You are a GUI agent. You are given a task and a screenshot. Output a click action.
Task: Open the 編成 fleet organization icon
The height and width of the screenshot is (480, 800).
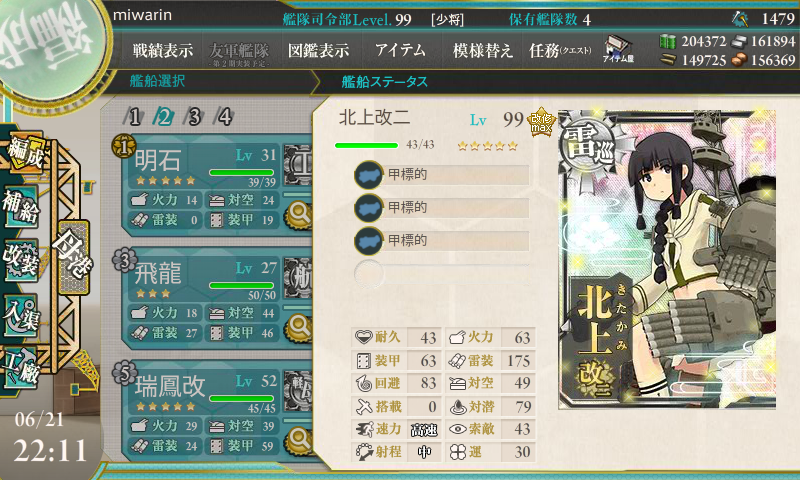tap(24, 153)
